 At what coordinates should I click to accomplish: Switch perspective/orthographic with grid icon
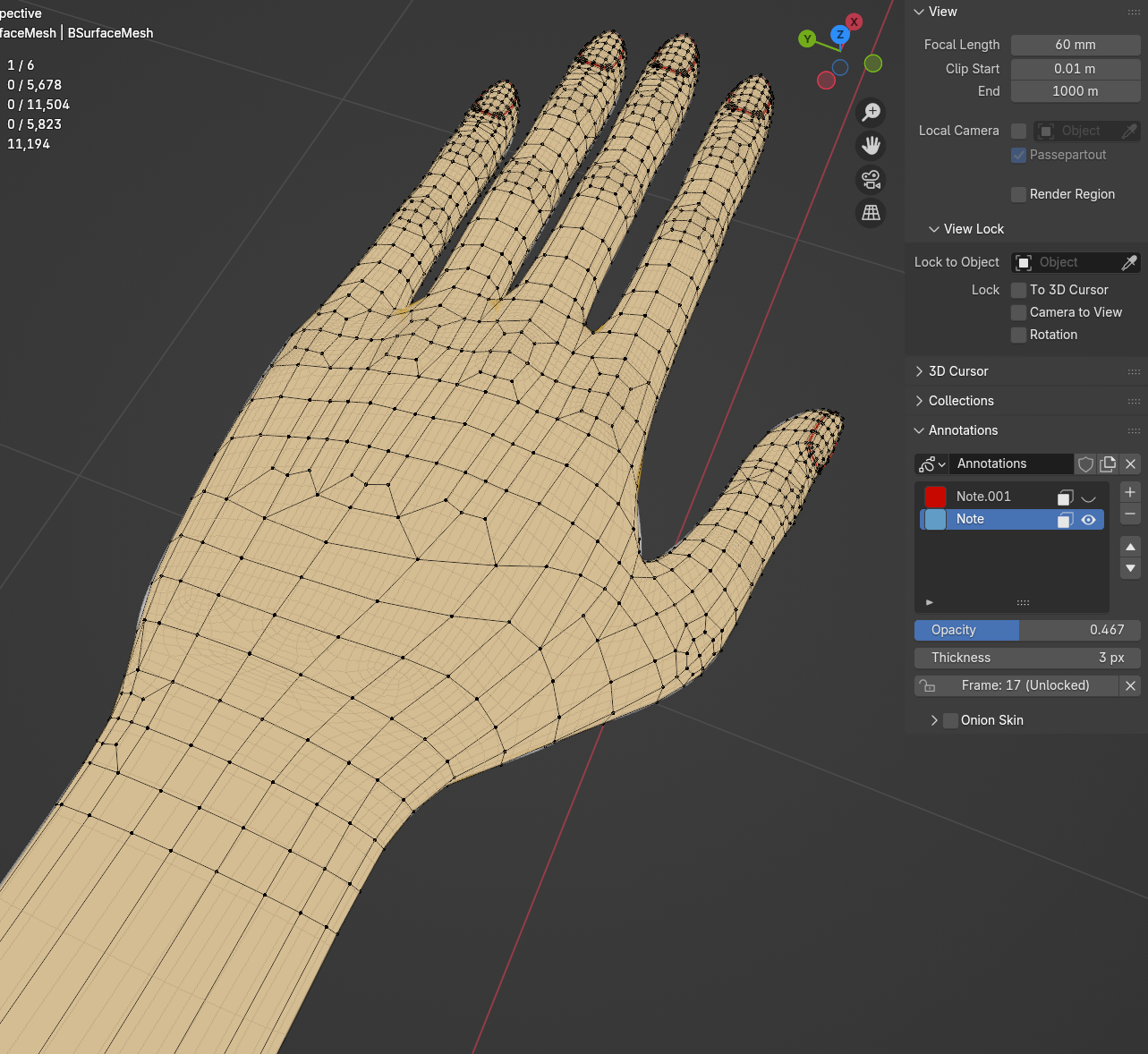(x=871, y=213)
